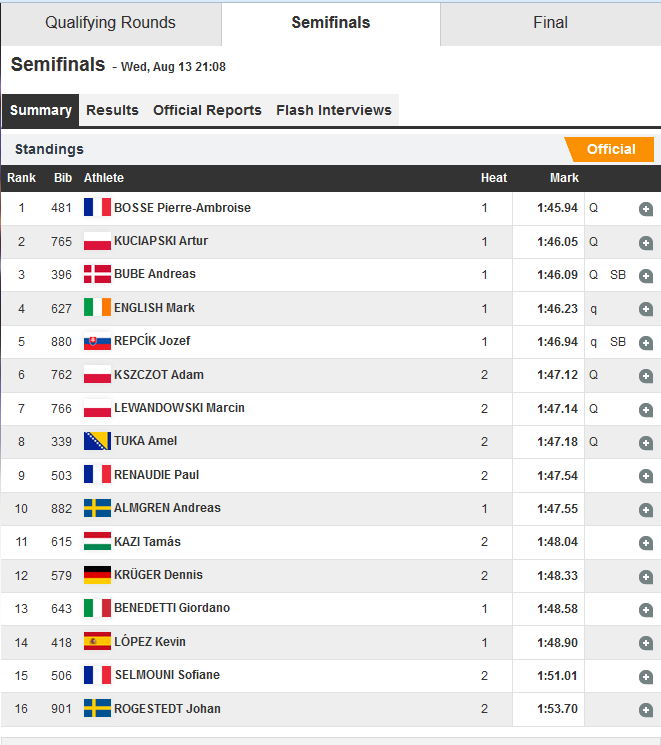
Task: Open the Final round tab
Action: pos(550,23)
